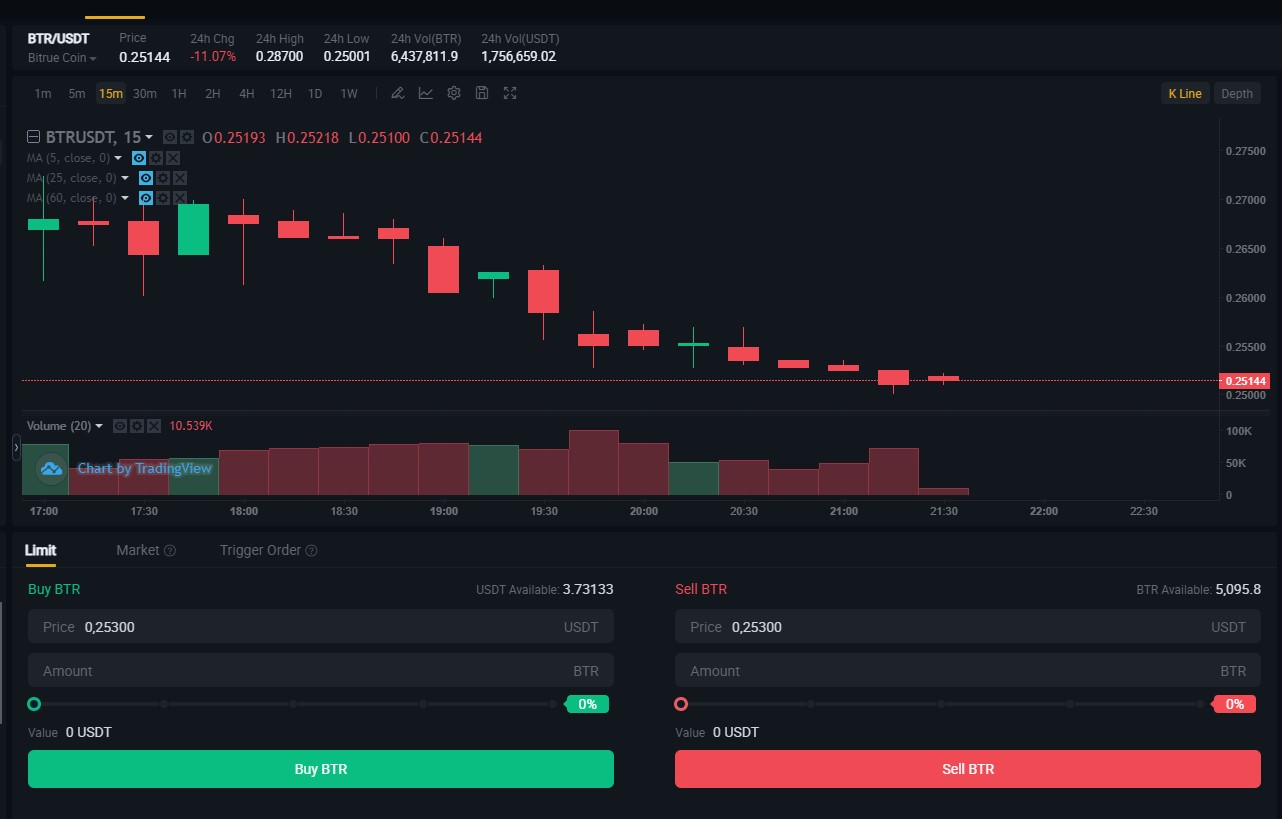This screenshot has height=819, width=1282.
Task: Click the BTR Available 5,095.8 value
Action: (x=1238, y=590)
